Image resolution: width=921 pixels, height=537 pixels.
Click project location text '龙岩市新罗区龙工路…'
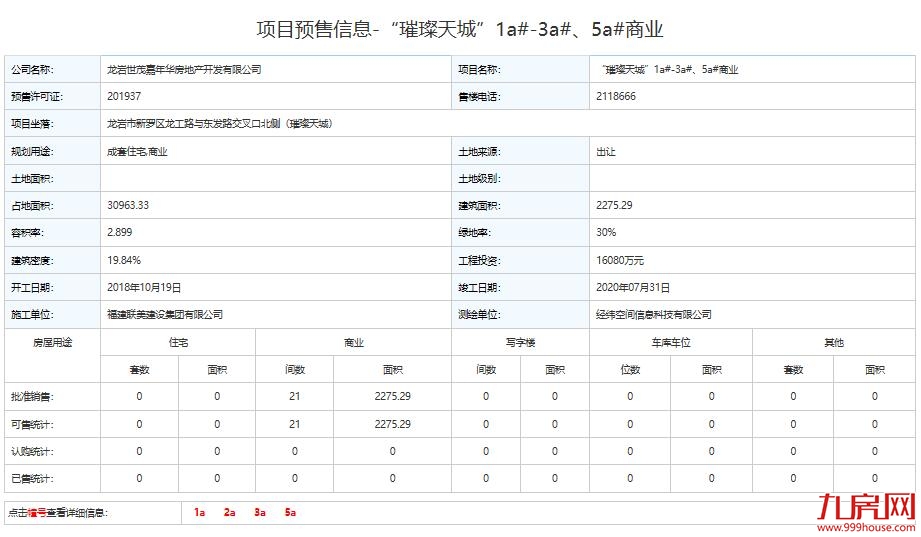click(x=220, y=123)
